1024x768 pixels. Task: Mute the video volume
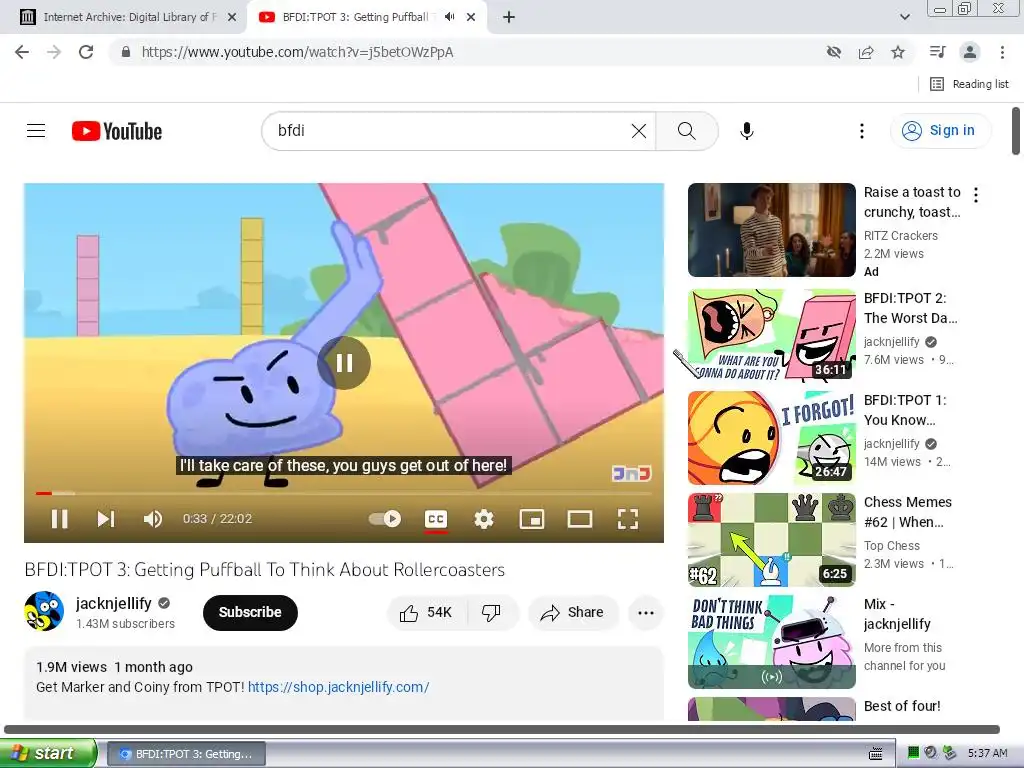152,519
